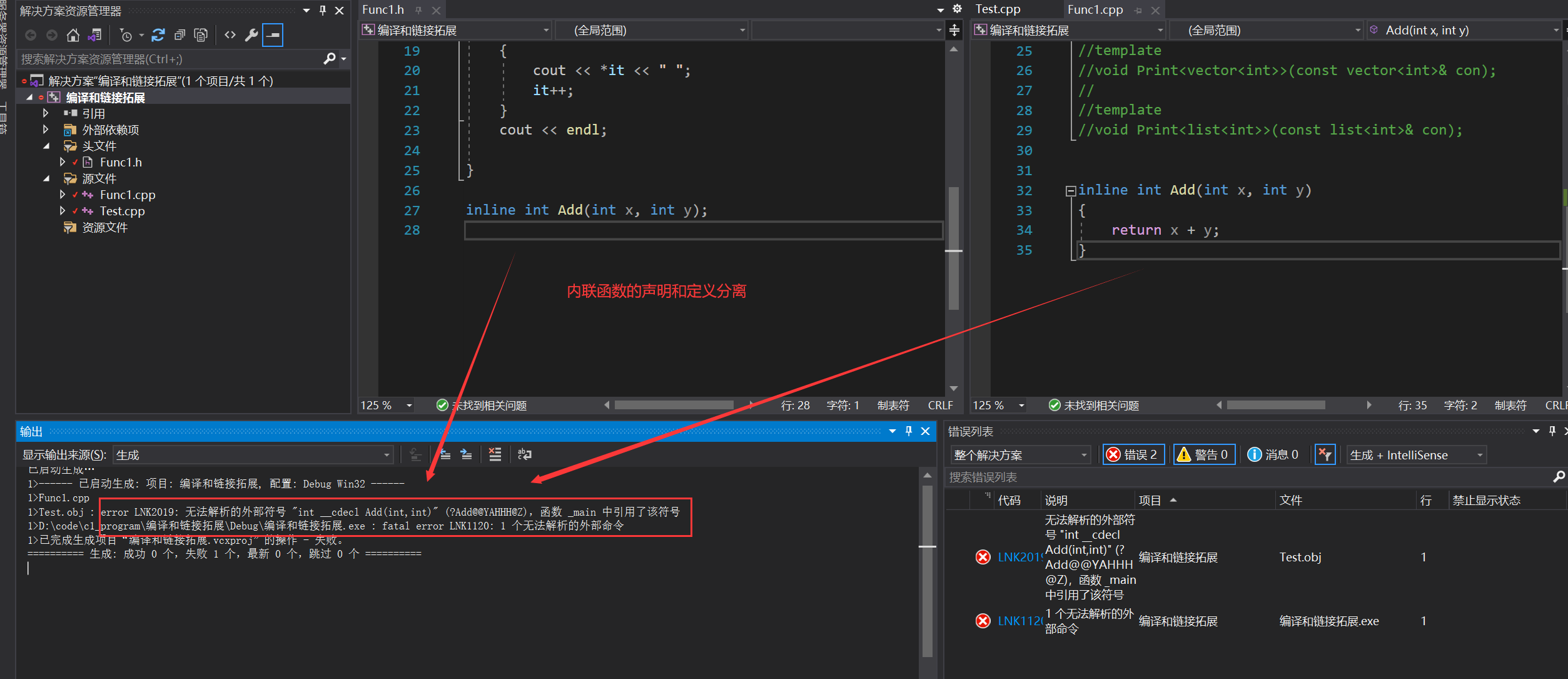This screenshot has height=679, width=1568.
Task: Select Func1.h in the solution tree
Action: click(x=121, y=162)
